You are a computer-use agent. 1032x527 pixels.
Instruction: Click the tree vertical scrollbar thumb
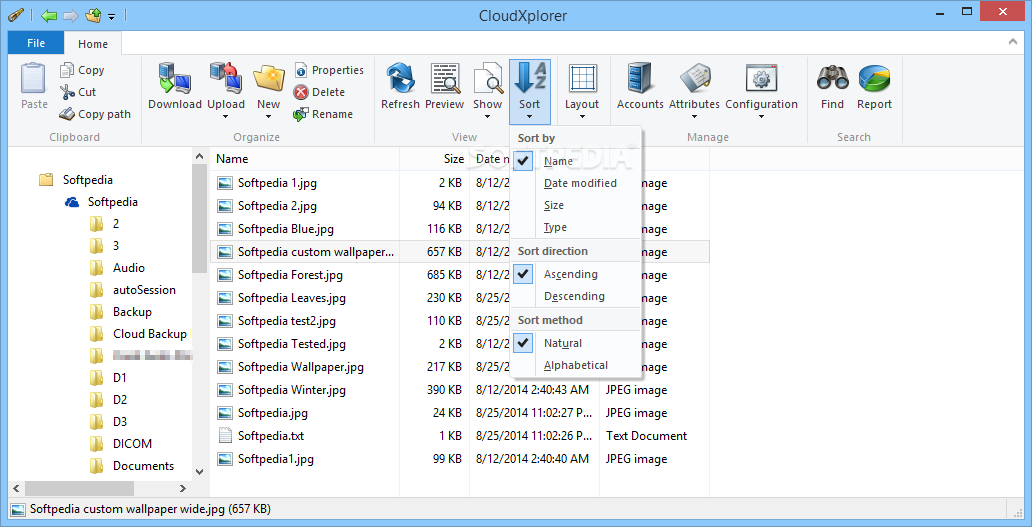[x=199, y=218]
